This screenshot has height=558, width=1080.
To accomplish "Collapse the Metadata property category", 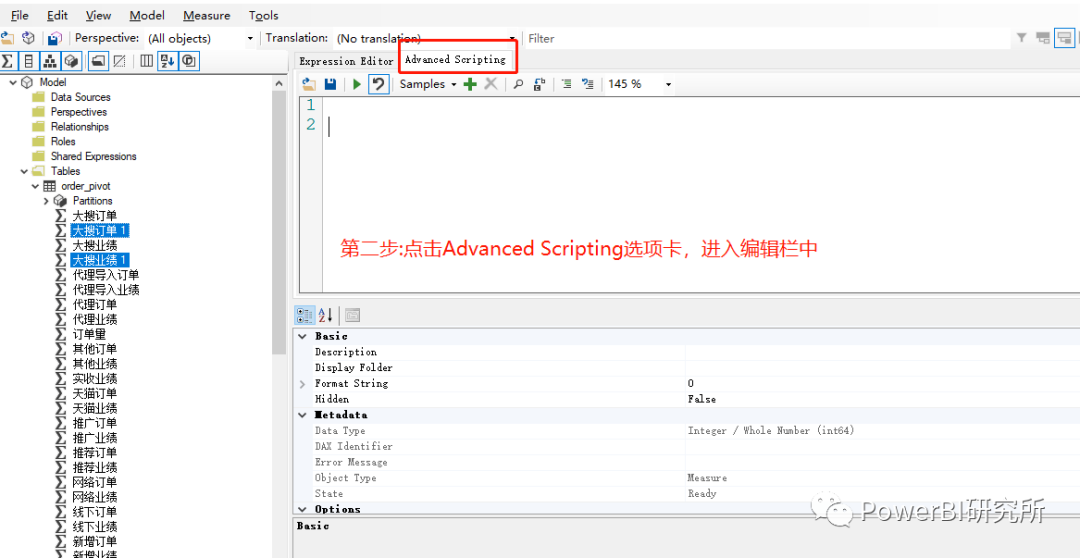I will click(x=303, y=415).
